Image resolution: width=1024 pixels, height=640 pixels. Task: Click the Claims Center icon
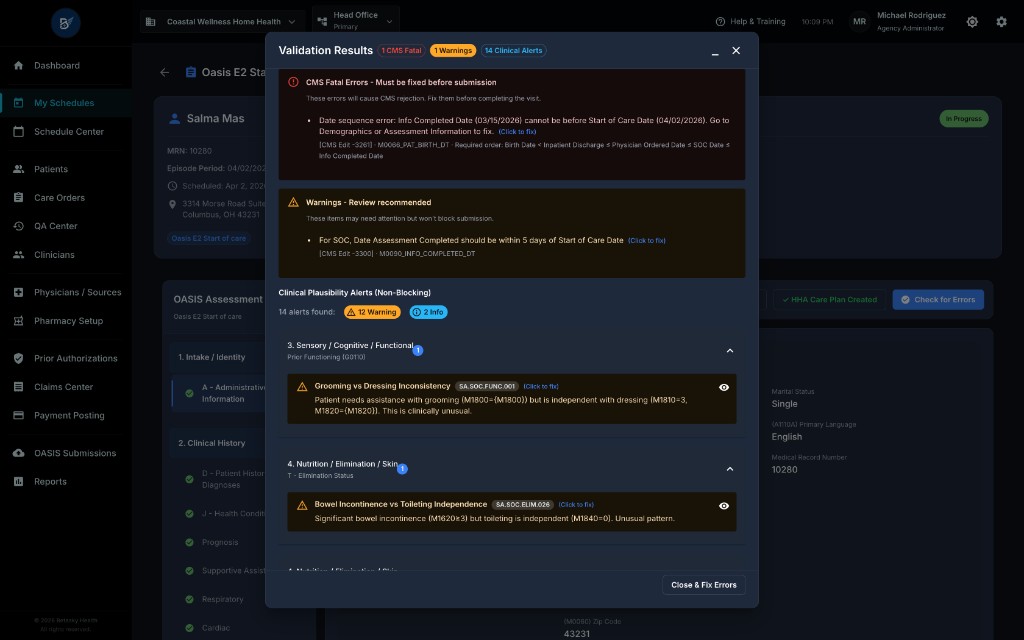pyautogui.click(x=18, y=387)
